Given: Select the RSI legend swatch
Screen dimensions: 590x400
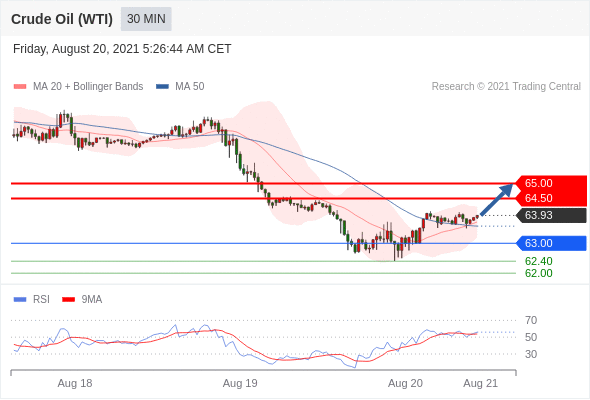Looking at the screenshot, I should pyautogui.click(x=20, y=300).
